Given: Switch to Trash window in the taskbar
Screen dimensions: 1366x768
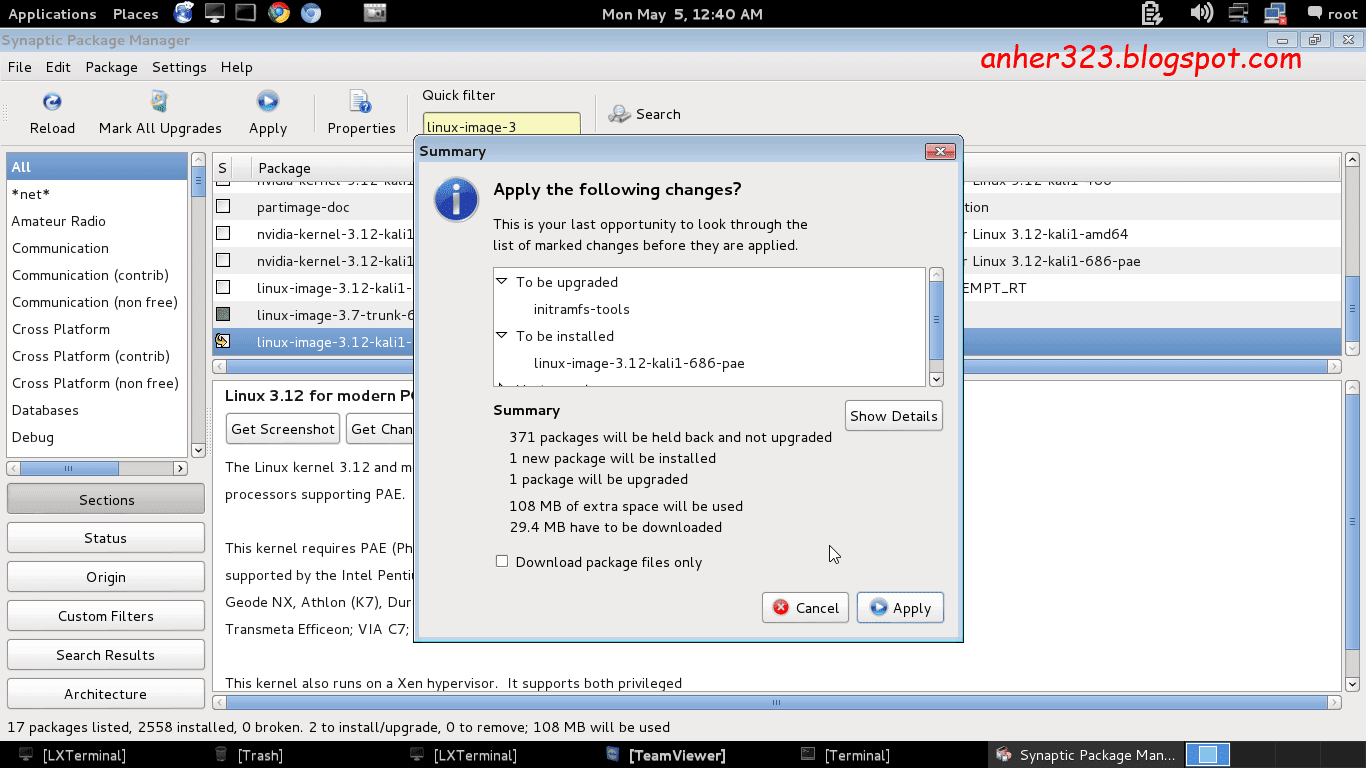Looking at the screenshot, I should [250, 755].
